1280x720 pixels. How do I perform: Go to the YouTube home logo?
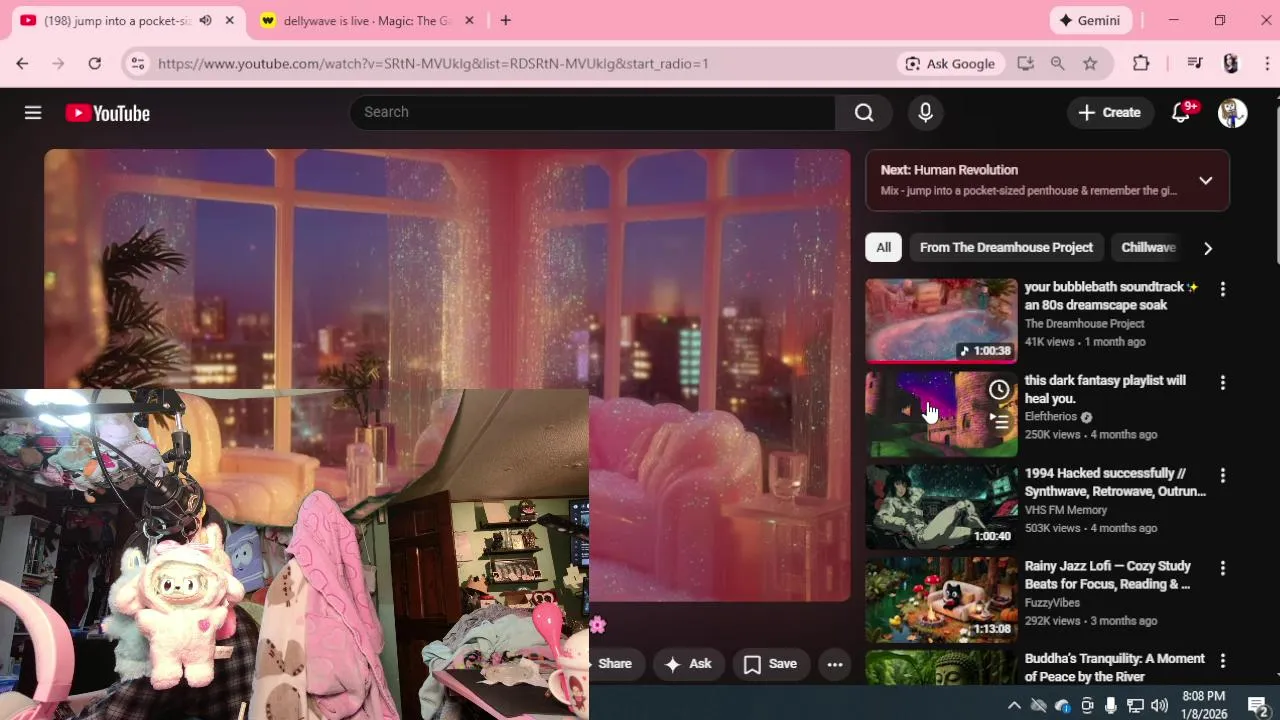108,113
